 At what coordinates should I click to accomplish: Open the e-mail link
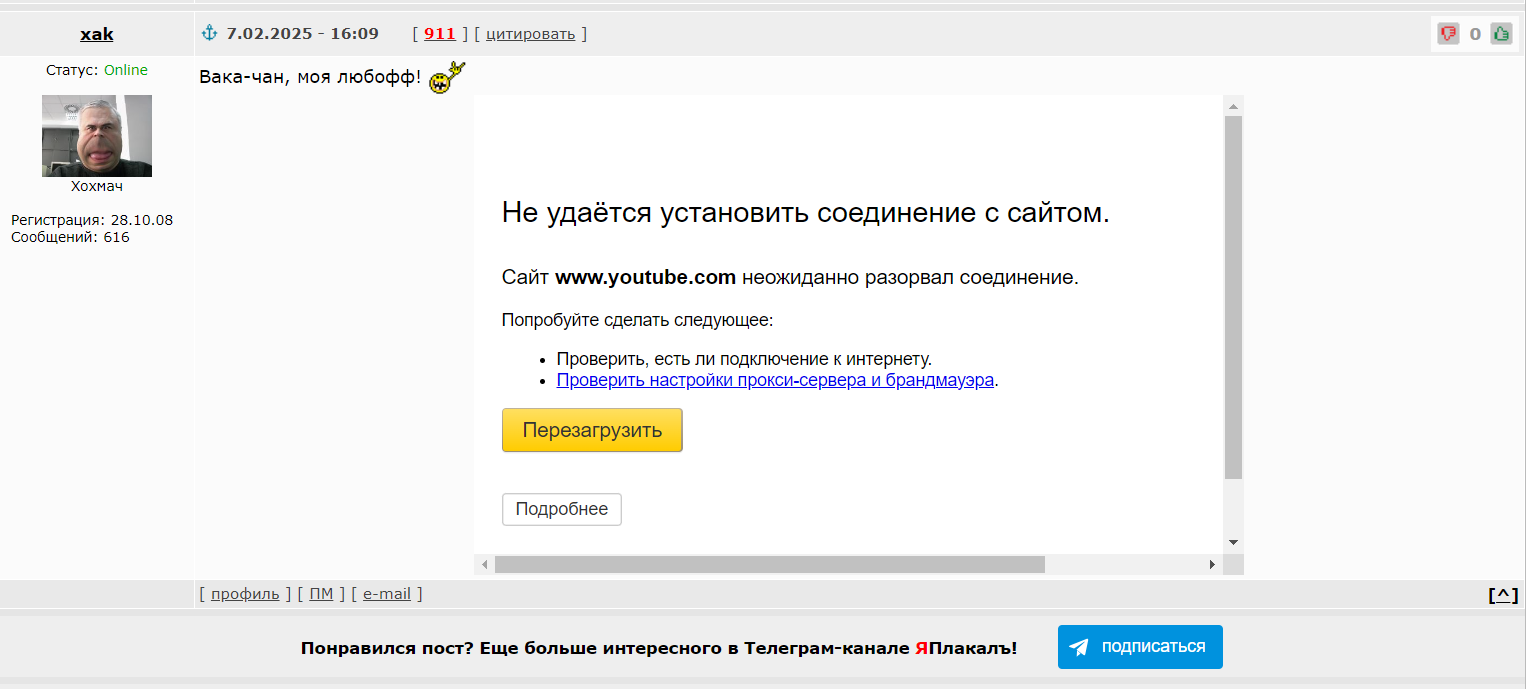pos(387,594)
